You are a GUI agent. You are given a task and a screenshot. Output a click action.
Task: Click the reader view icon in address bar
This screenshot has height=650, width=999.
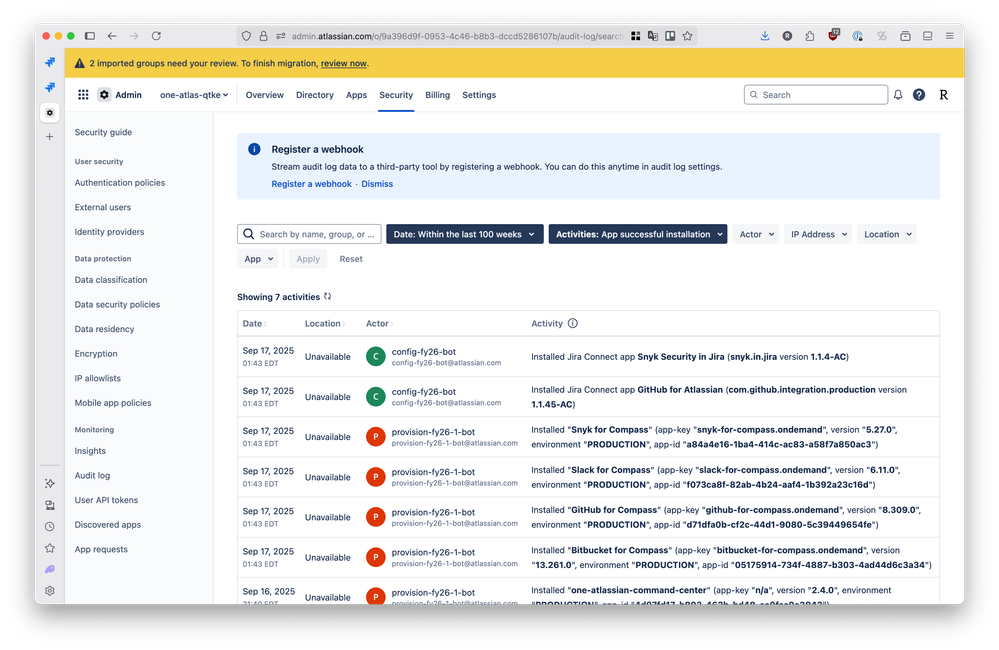click(x=670, y=36)
